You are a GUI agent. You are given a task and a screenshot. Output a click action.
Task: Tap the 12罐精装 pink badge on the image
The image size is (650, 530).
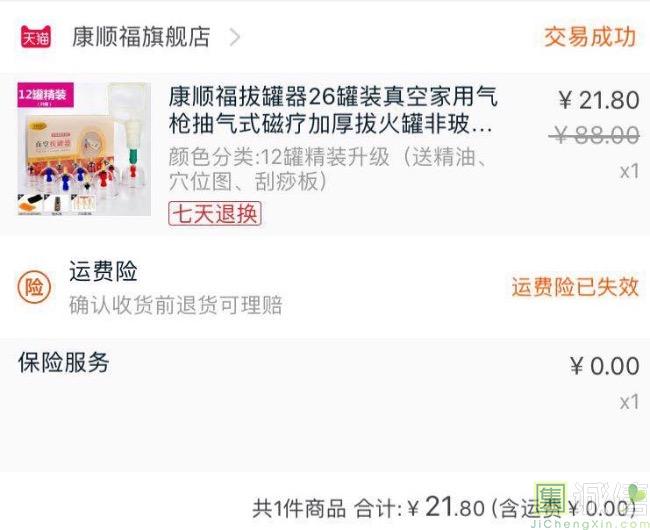45,95
